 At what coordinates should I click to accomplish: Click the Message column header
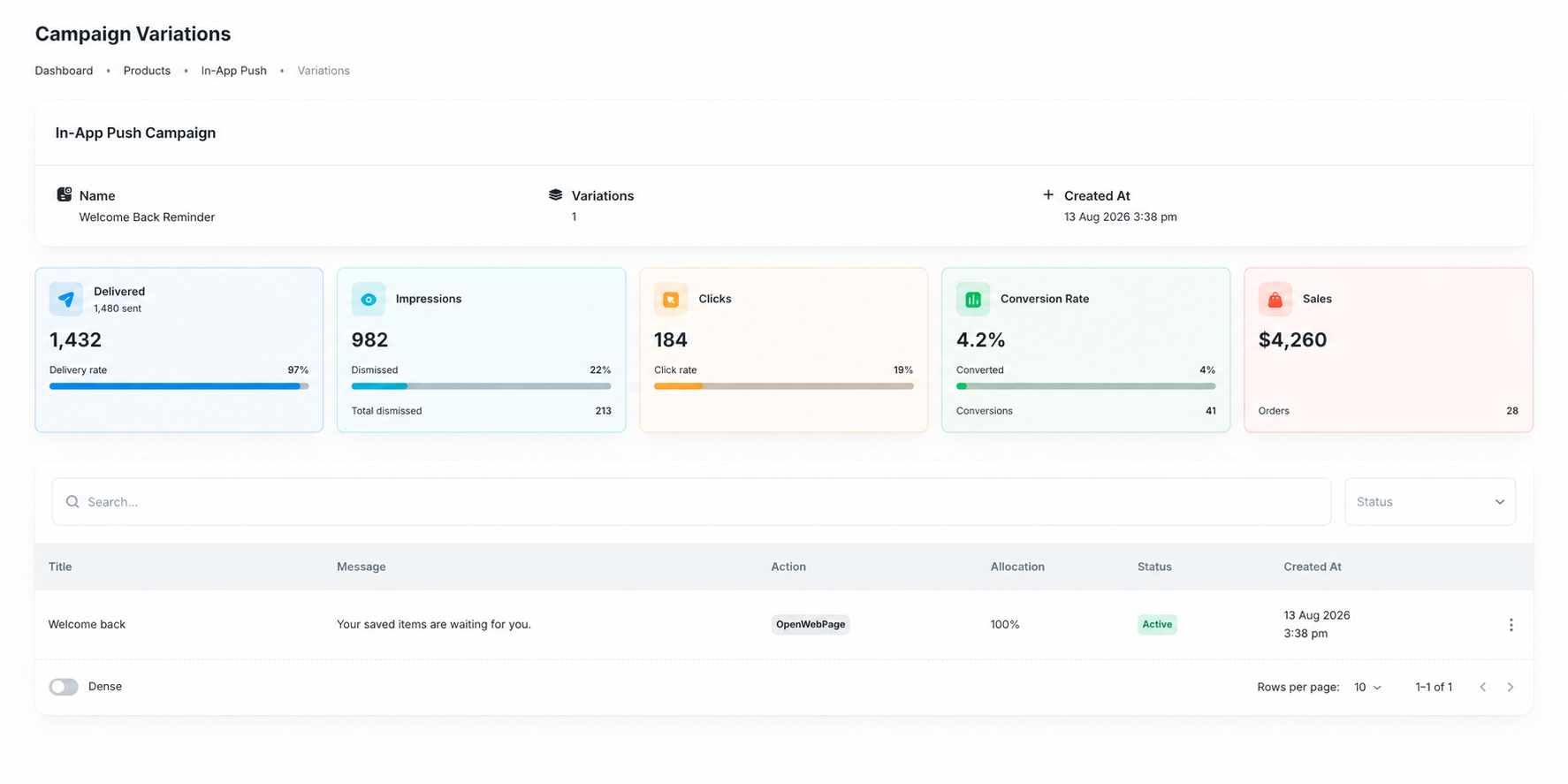point(362,567)
